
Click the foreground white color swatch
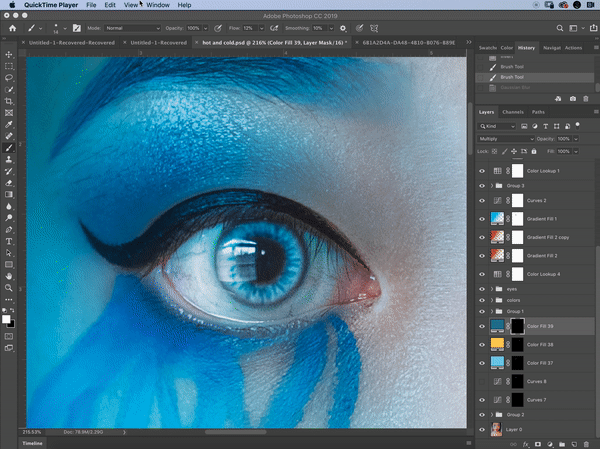pos(6,320)
